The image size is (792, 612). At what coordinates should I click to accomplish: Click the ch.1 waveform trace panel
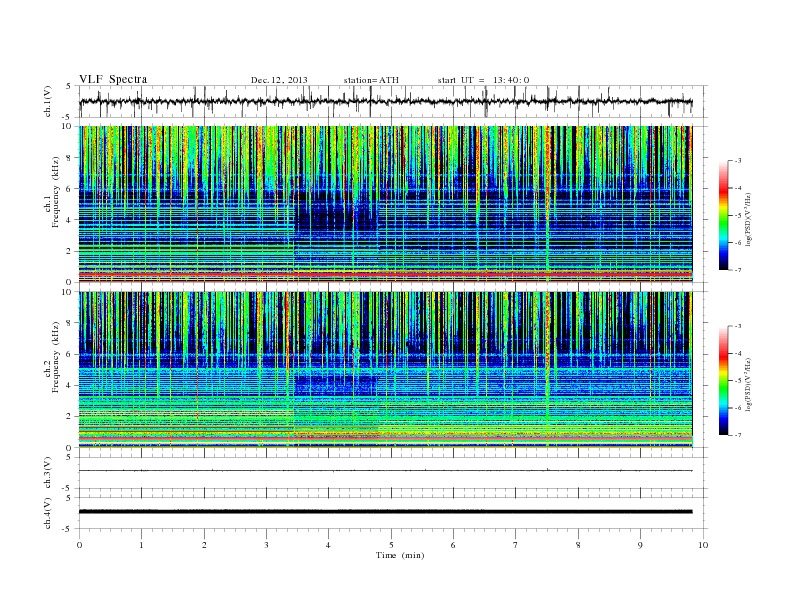tap(393, 101)
